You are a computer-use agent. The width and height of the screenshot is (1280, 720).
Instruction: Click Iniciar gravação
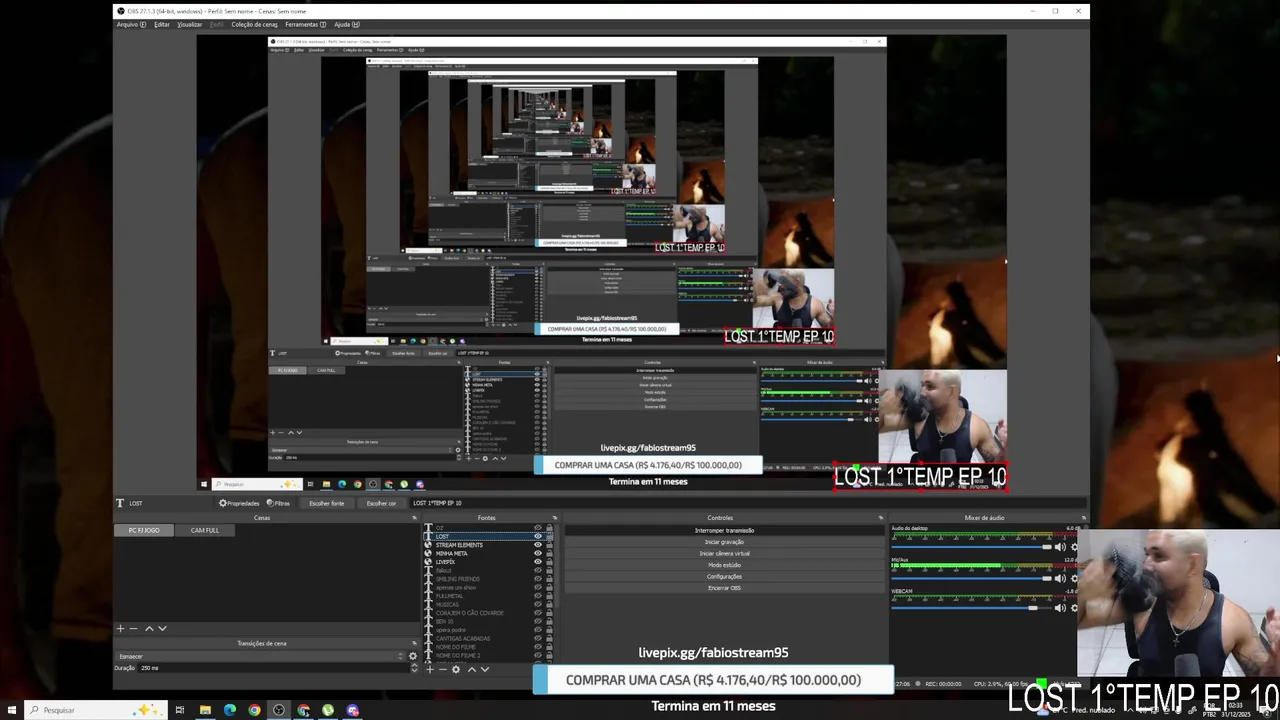pyautogui.click(x=725, y=542)
